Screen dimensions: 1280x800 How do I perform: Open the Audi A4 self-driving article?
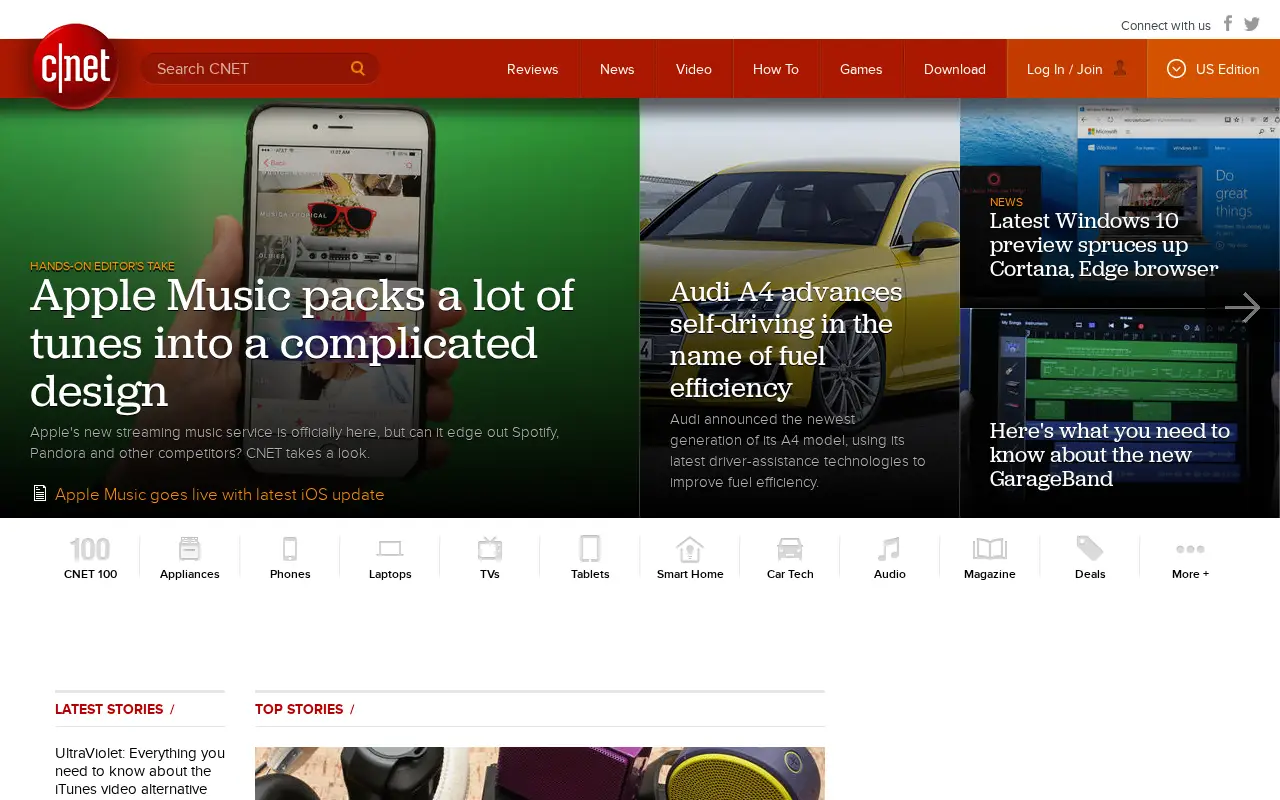tap(786, 339)
